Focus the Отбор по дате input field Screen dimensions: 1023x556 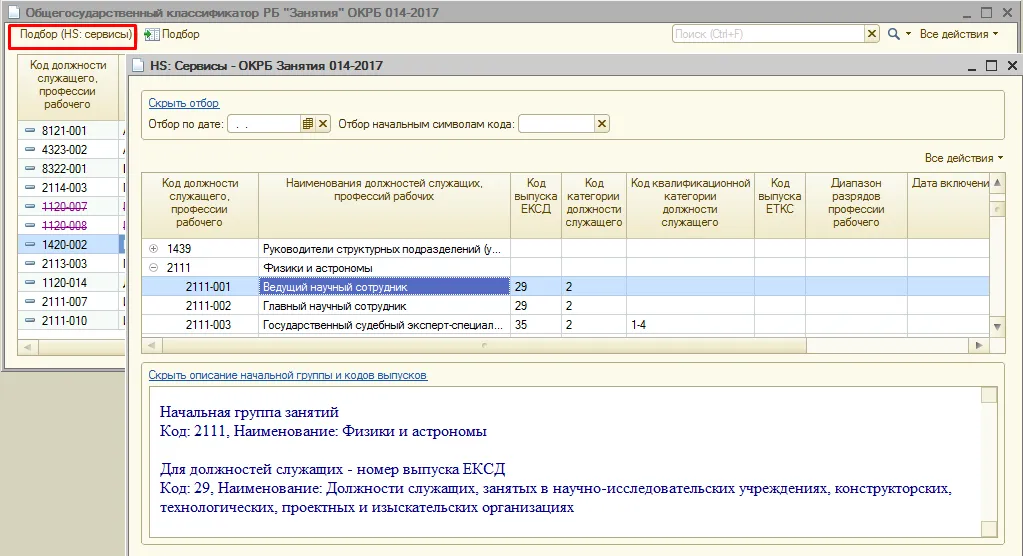click(264, 124)
